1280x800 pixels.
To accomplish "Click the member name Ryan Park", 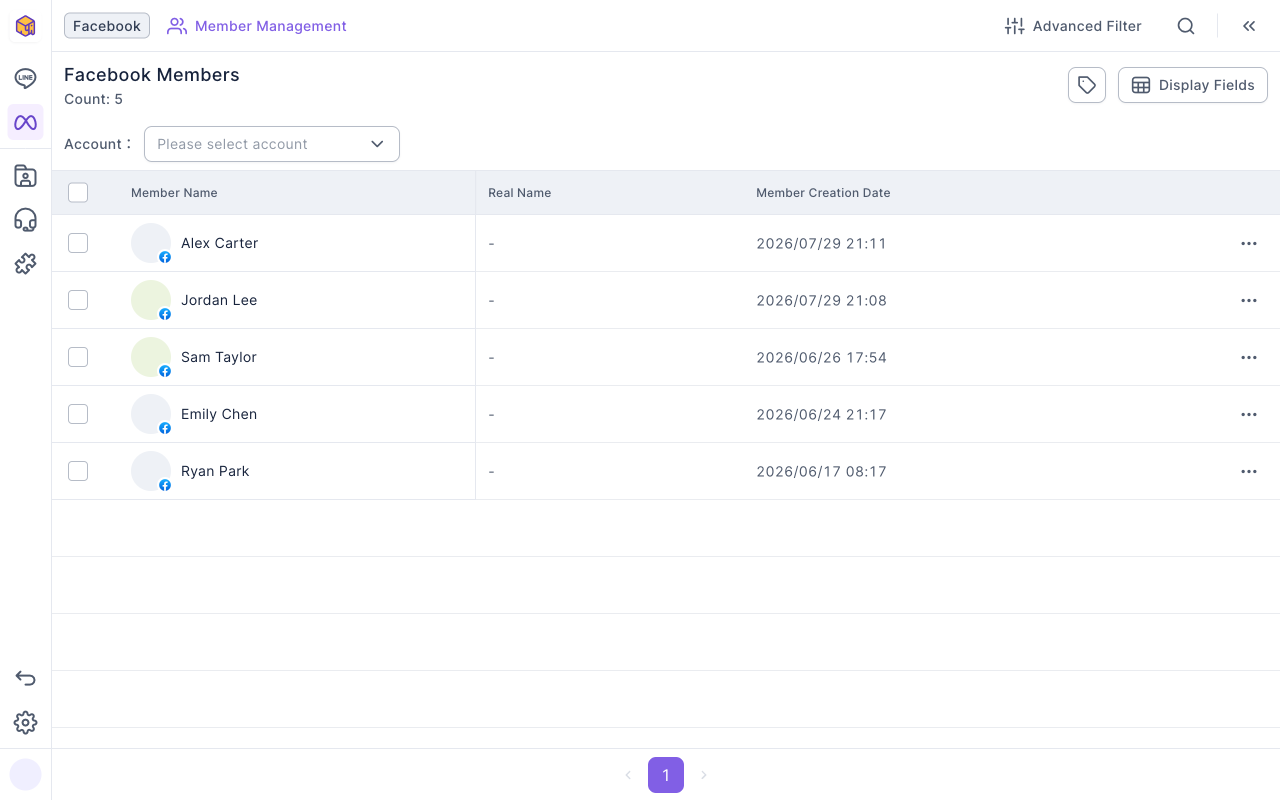I will coord(215,471).
